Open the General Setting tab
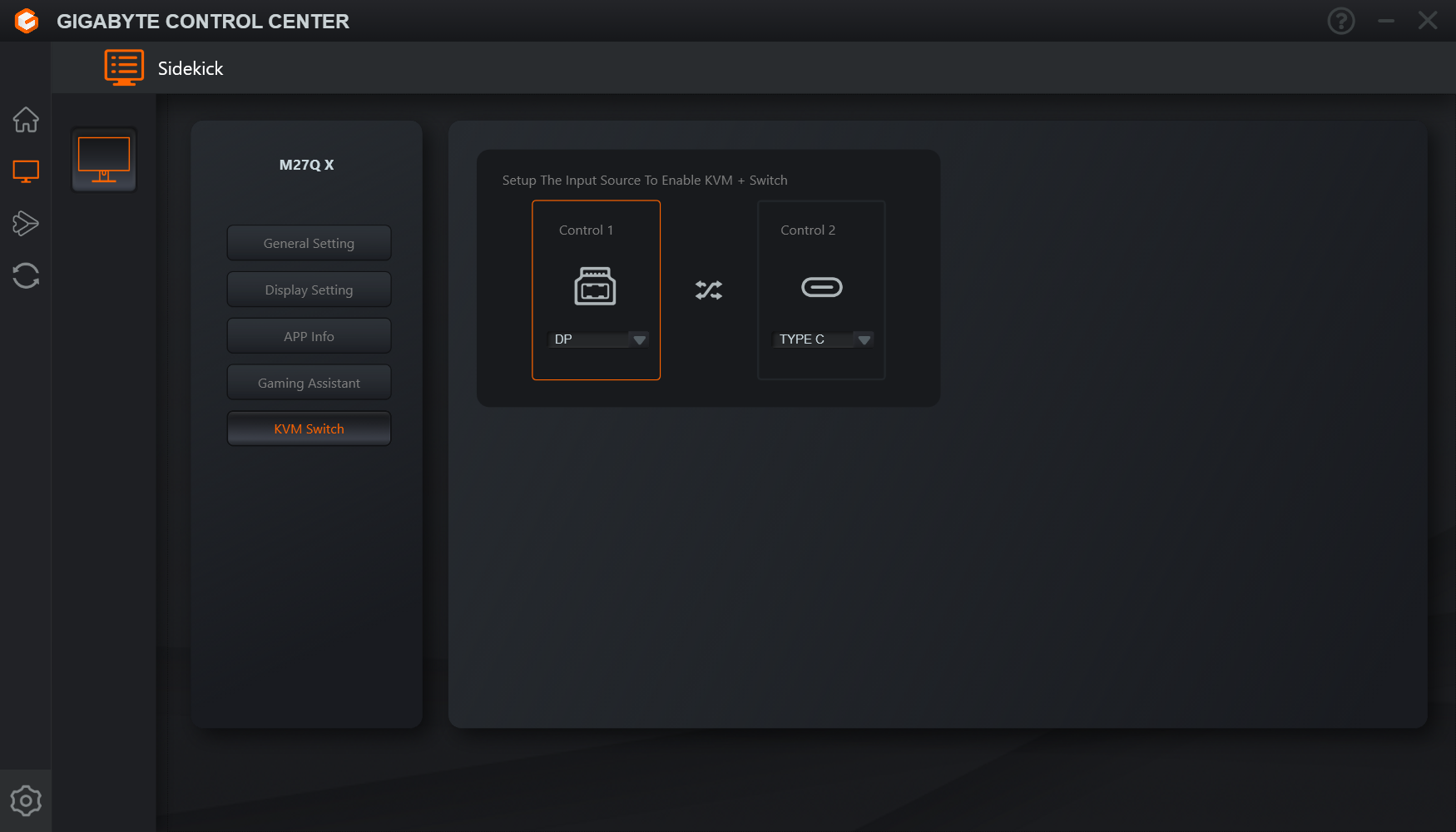 pos(309,243)
